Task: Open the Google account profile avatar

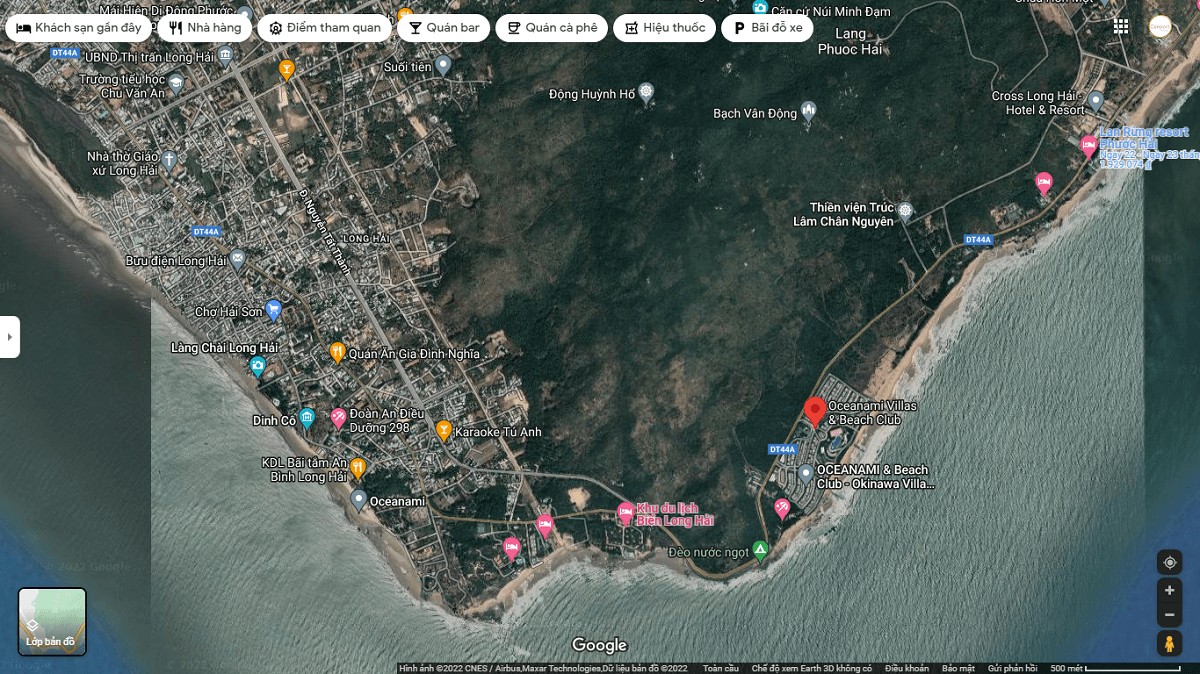Action: coord(1160,27)
